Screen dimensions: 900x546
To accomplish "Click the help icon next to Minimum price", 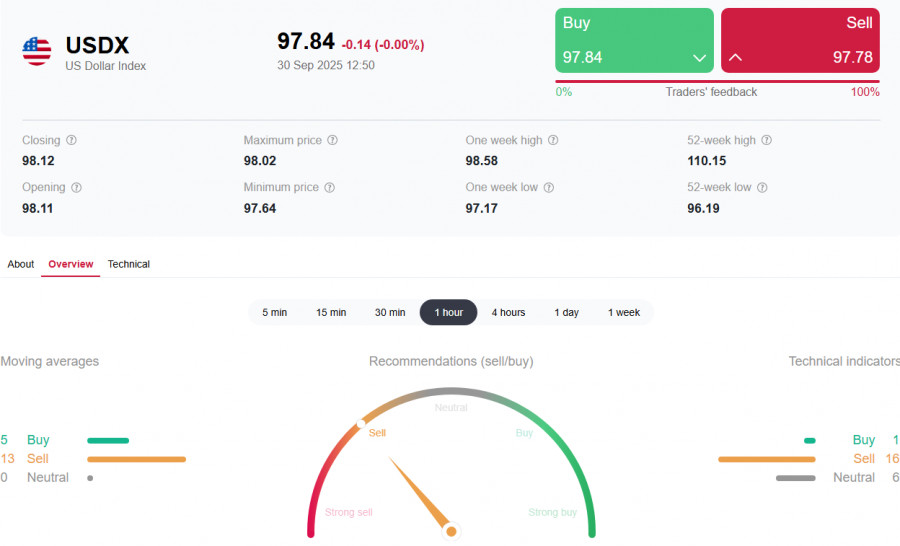I will pyautogui.click(x=329, y=188).
